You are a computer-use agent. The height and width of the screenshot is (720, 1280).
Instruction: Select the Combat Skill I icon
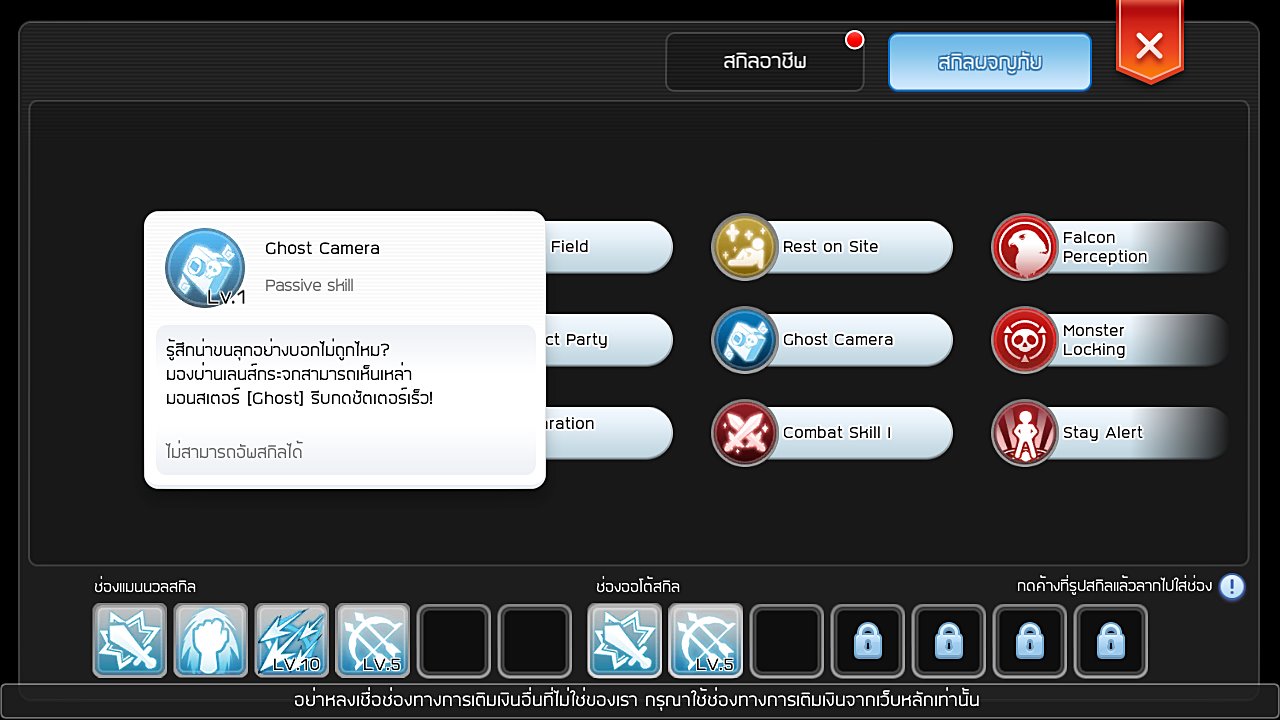pos(745,433)
